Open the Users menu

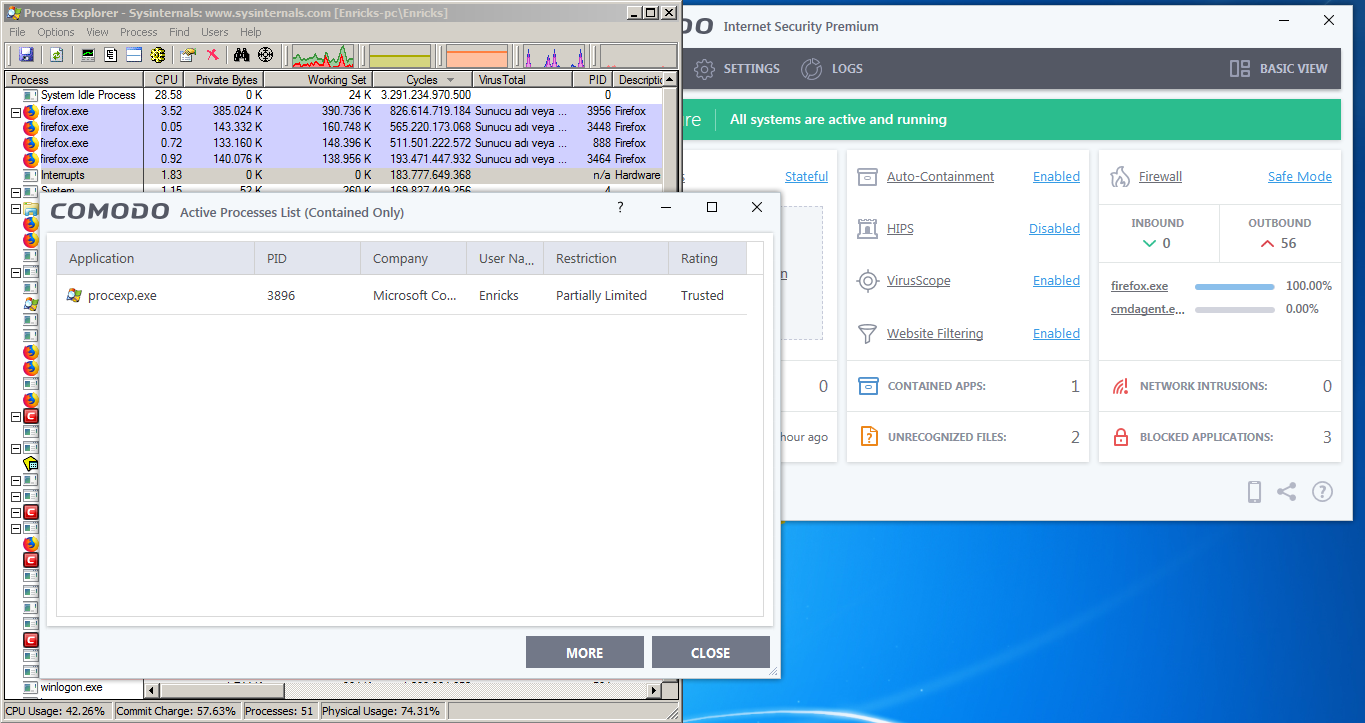coord(215,32)
